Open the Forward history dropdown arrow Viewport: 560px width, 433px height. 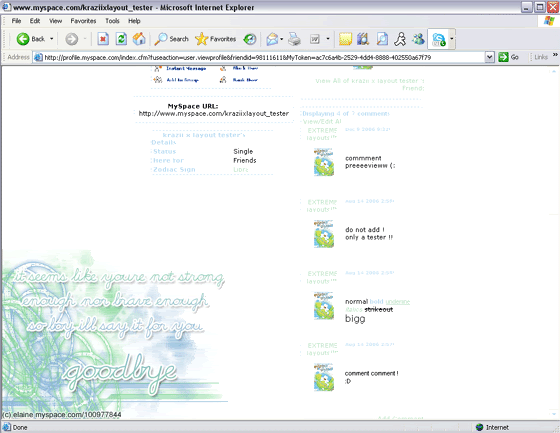(85, 39)
